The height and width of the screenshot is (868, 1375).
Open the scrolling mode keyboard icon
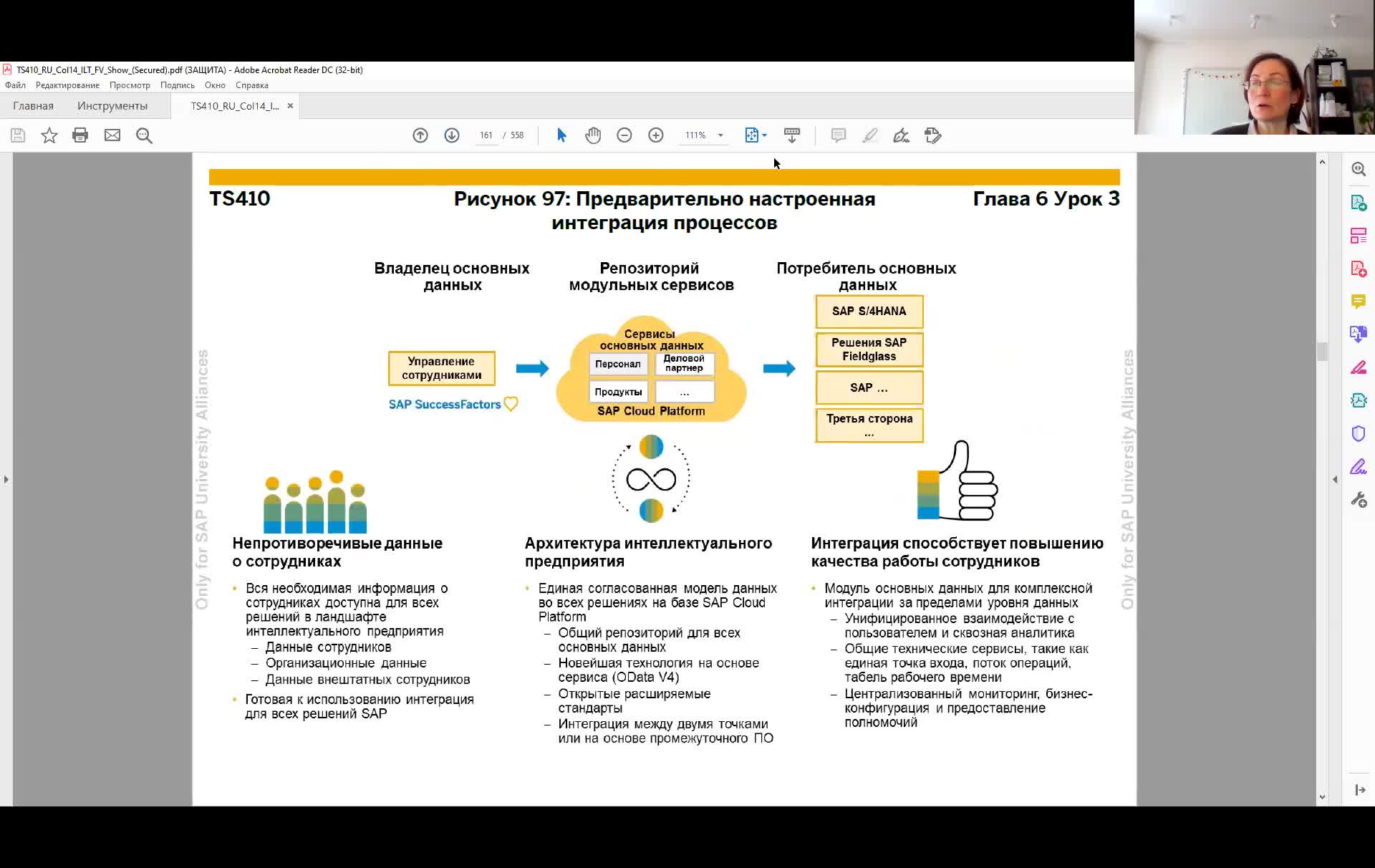coord(792,135)
